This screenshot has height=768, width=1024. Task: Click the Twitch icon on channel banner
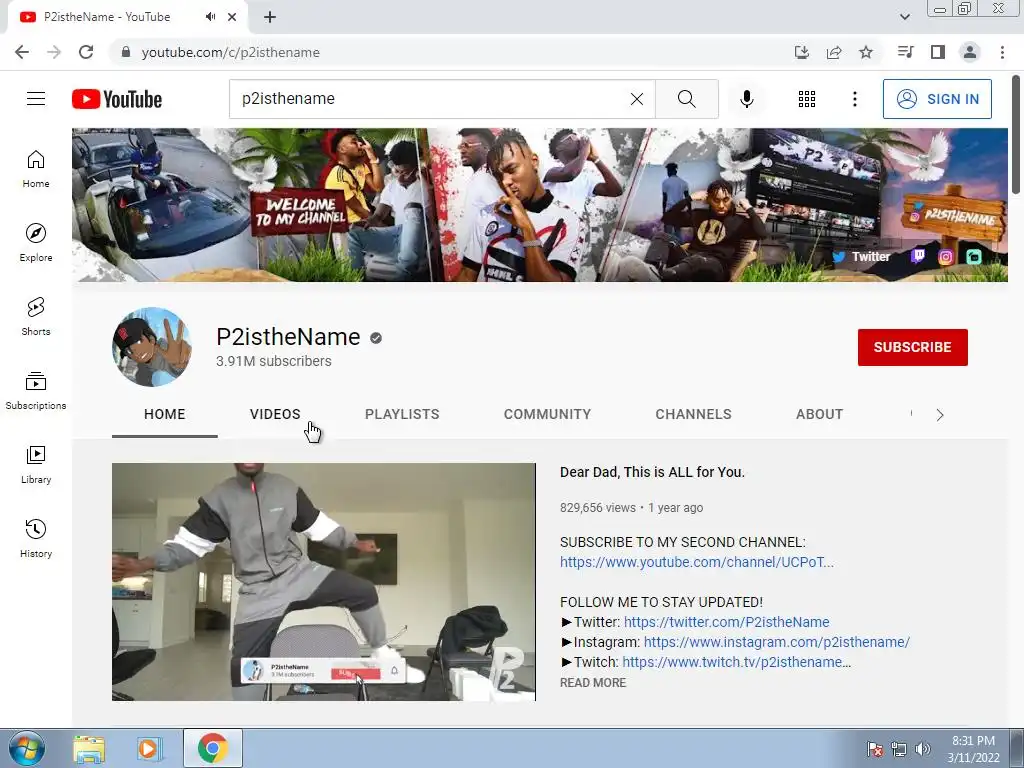(918, 256)
